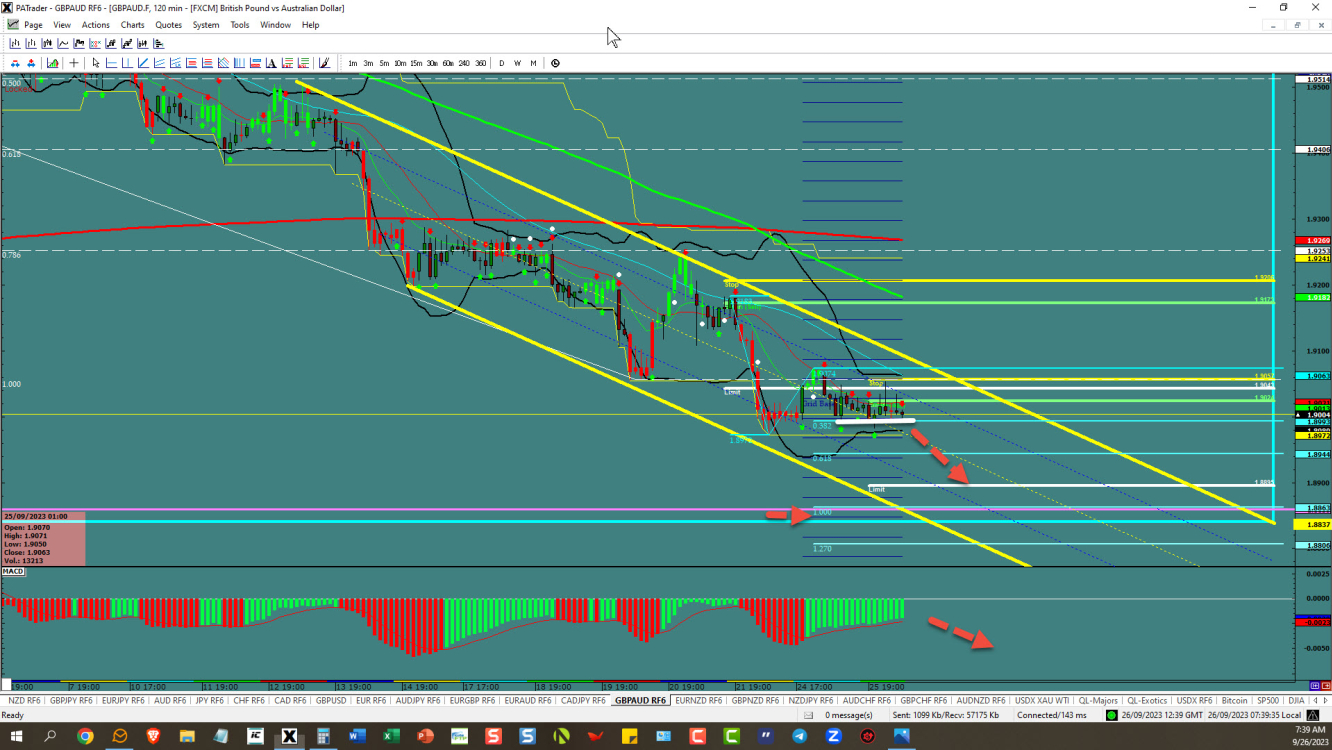The height and width of the screenshot is (750, 1332).
Task: Open the Tools menu
Action: click(x=240, y=25)
